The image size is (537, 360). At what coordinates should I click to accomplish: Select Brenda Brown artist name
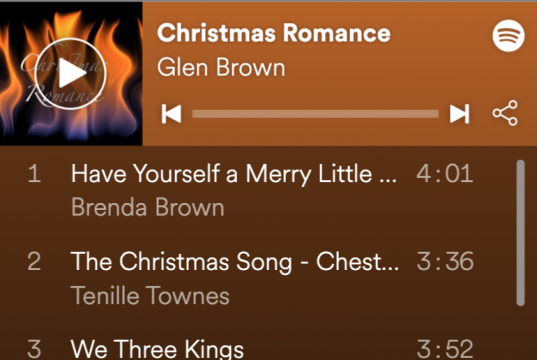pyautogui.click(x=148, y=207)
